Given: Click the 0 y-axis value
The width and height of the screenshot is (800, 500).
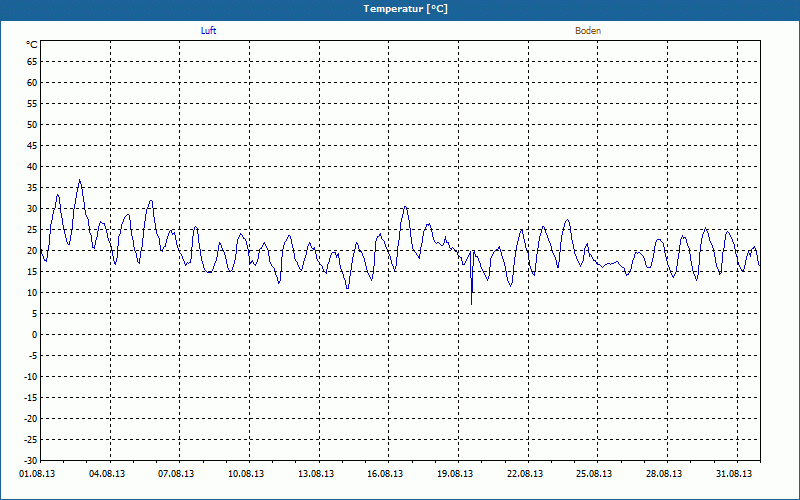Looking at the screenshot, I should [35, 335].
